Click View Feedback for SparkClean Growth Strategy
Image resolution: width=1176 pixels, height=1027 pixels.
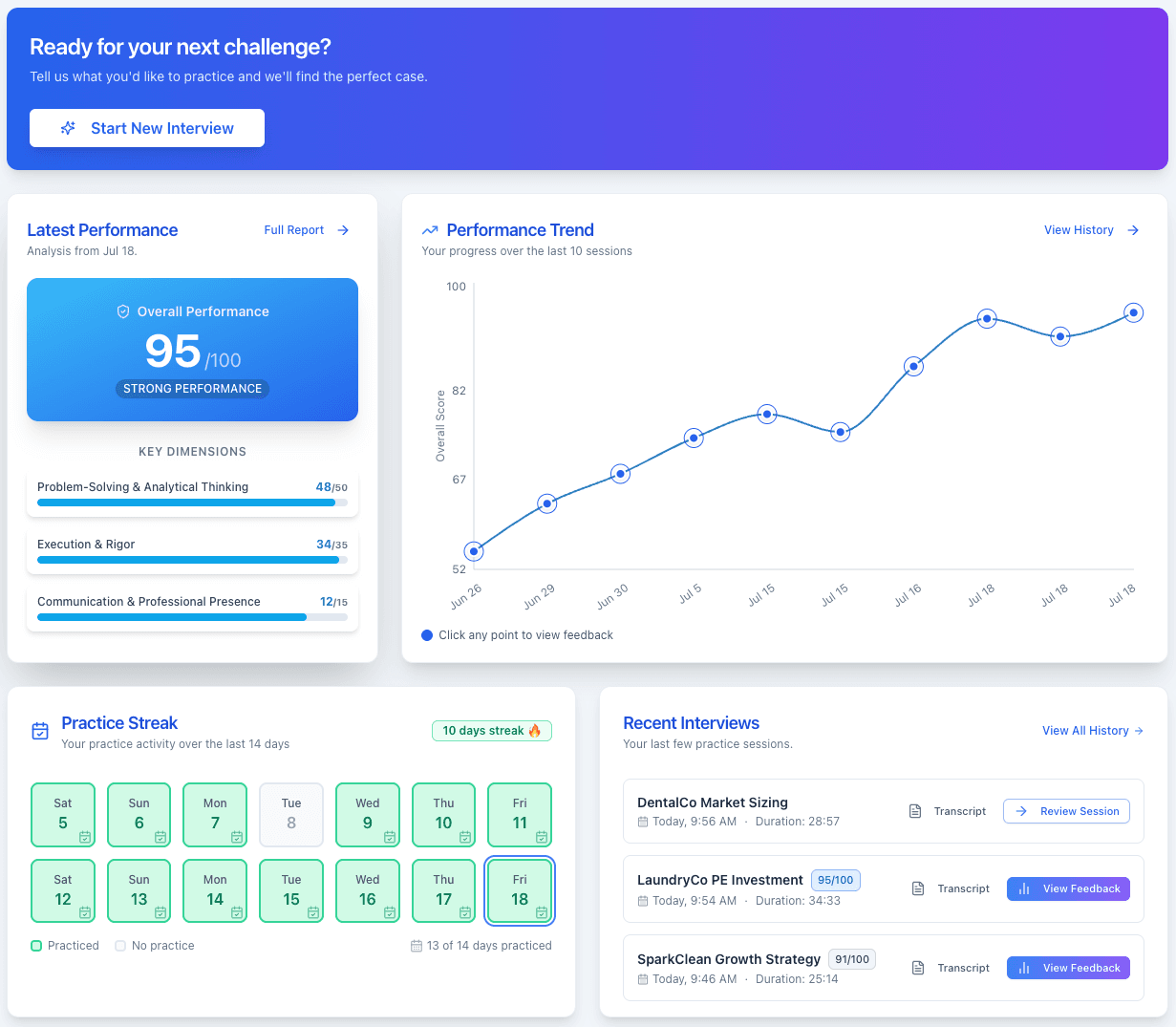pyautogui.click(x=1068, y=967)
